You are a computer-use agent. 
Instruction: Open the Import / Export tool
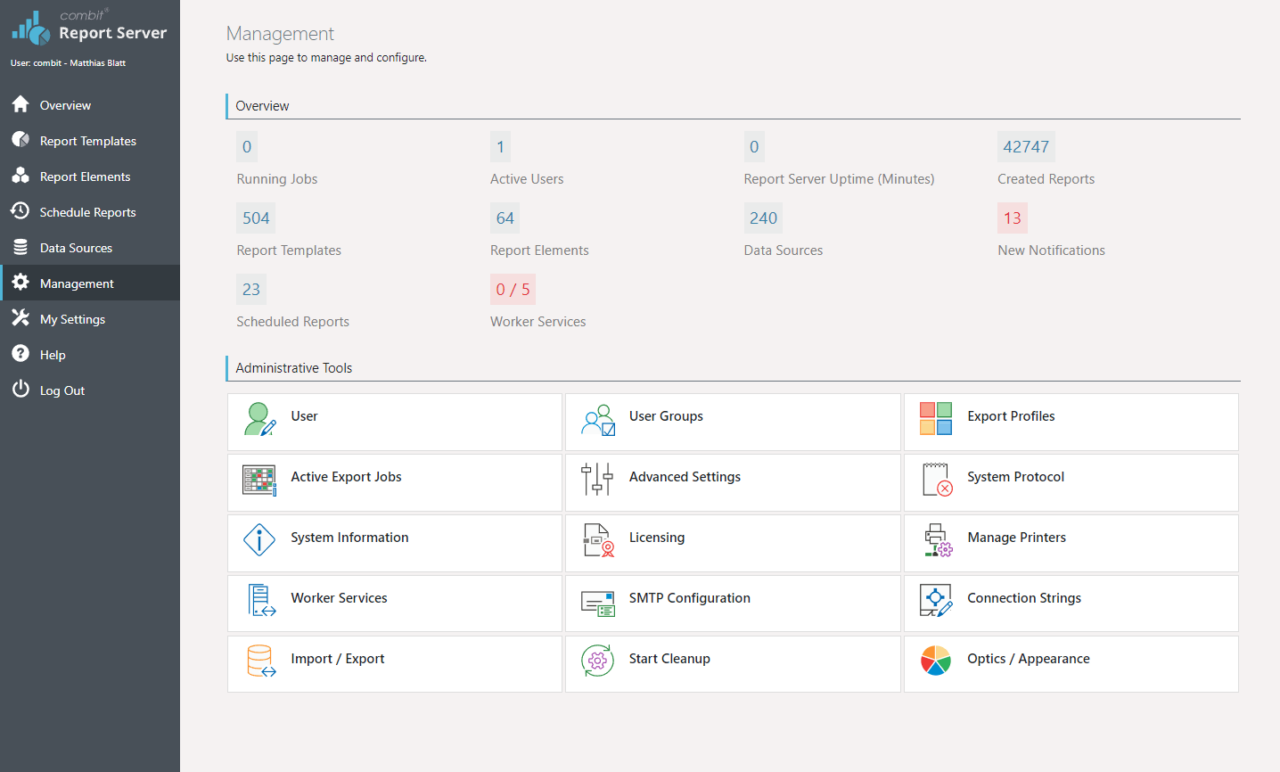pos(394,663)
